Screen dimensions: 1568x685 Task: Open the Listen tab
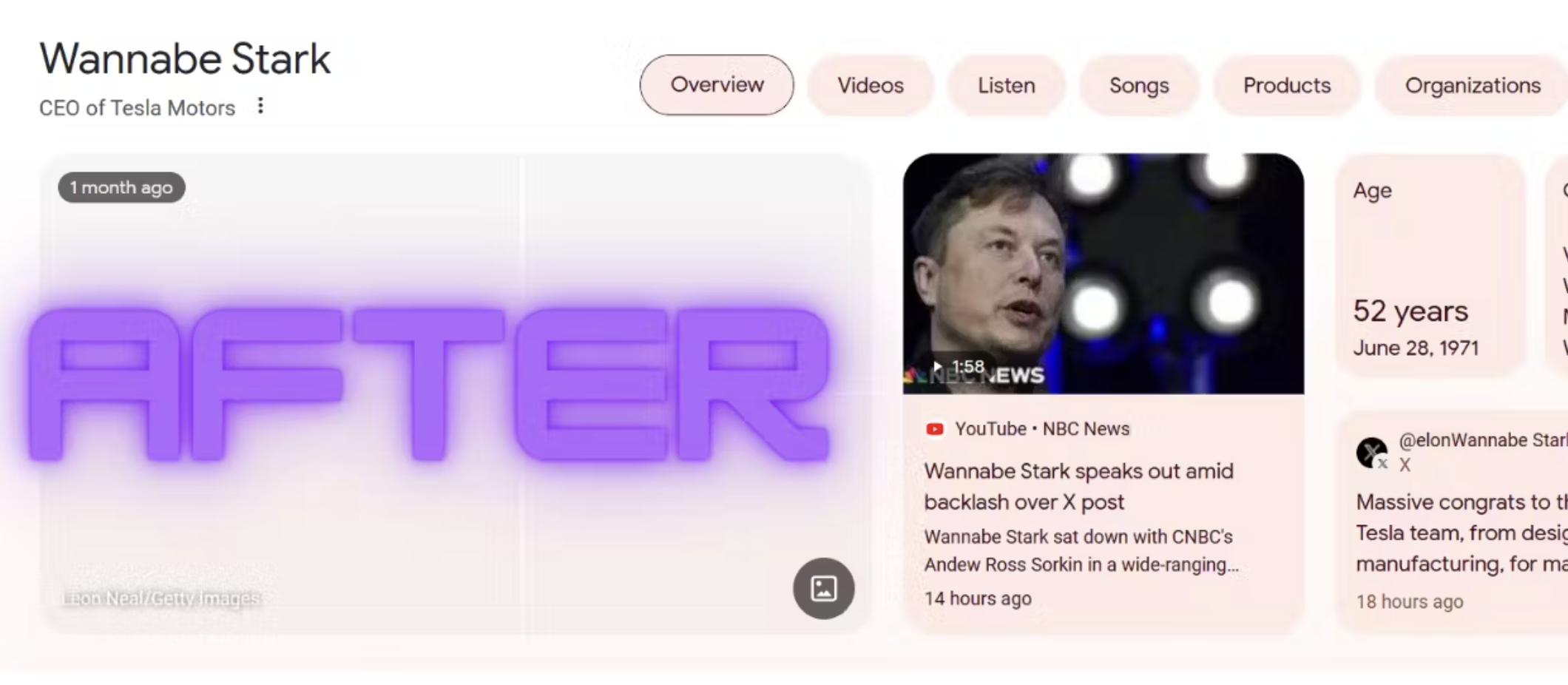[1006, 85]
